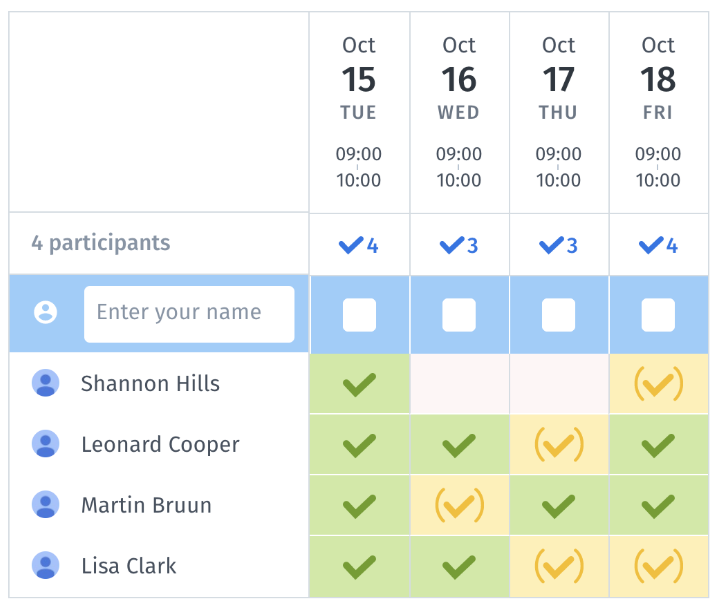719x606 pixels.
Task: Open the 4 participants label
Action: [100, 242]
